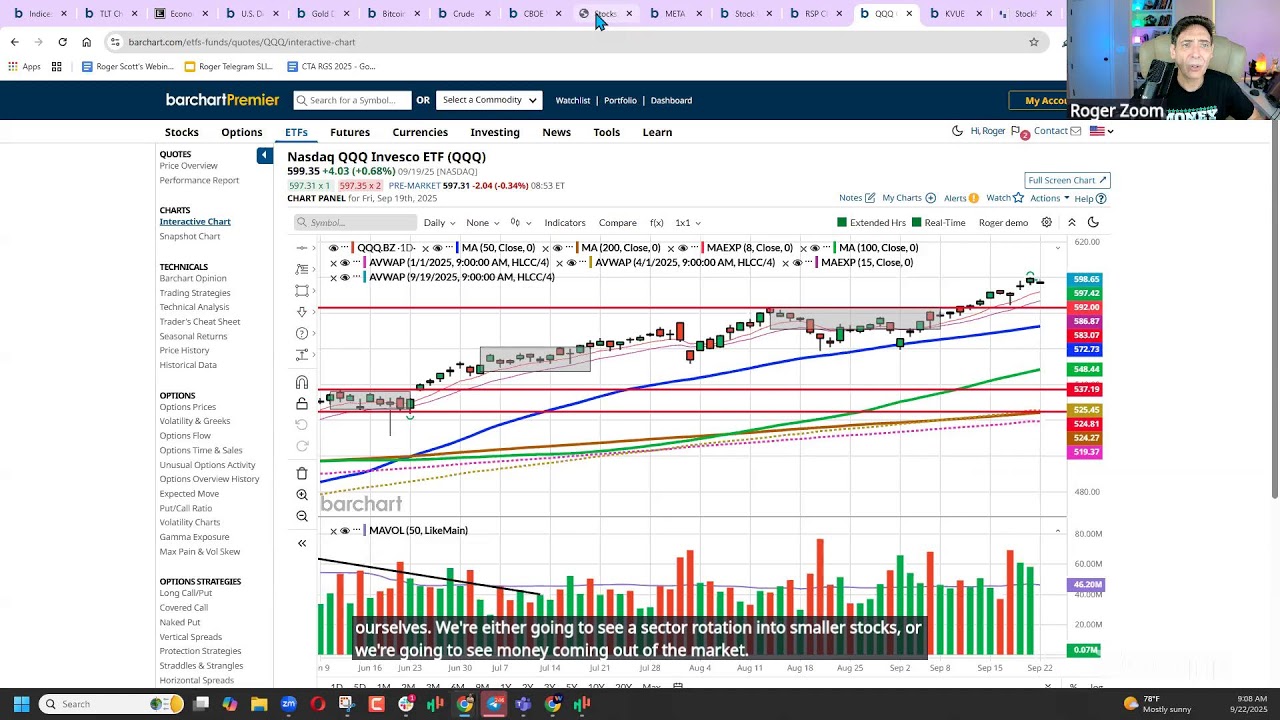Image resolution: width=1280 pixels, height=720 pixels.
Task: Open the Put/Call Ratio link
Action: [186, 508]
